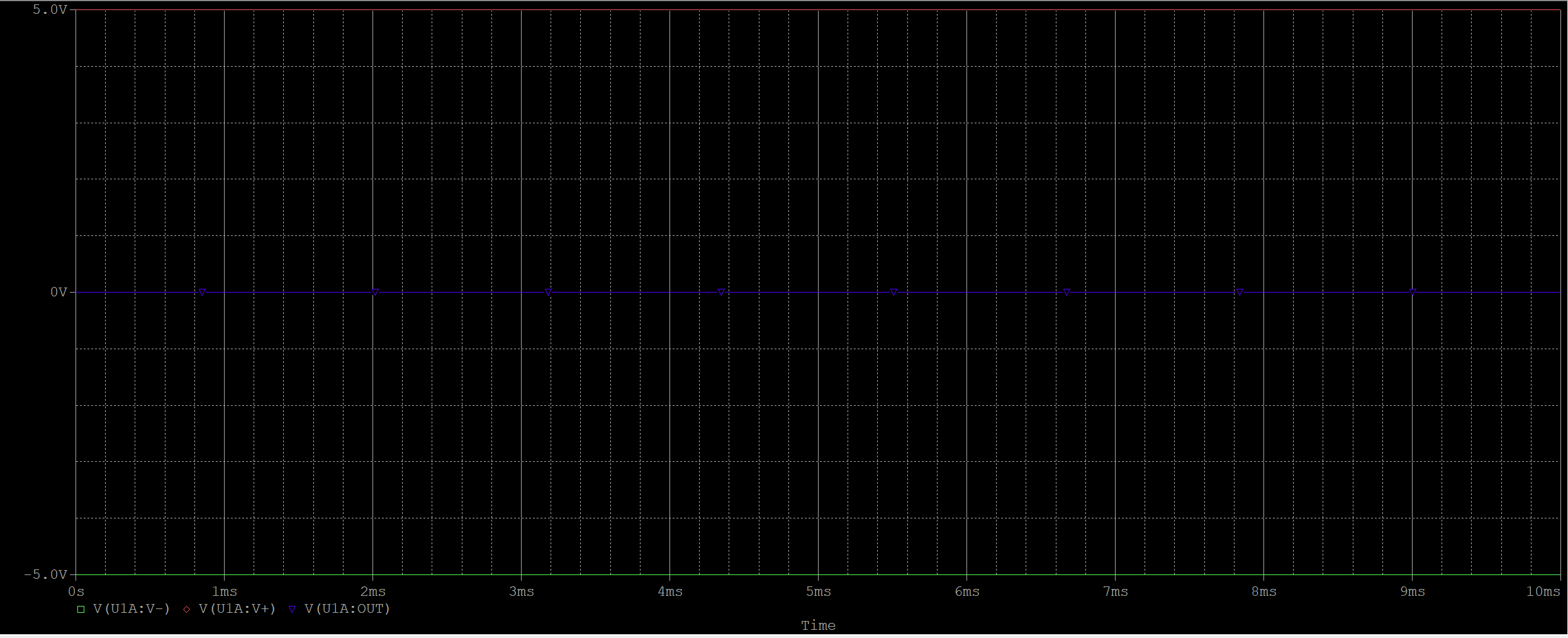
Task: Select the V(U1A:V+) trace legend label
Action: coord(237,608)
